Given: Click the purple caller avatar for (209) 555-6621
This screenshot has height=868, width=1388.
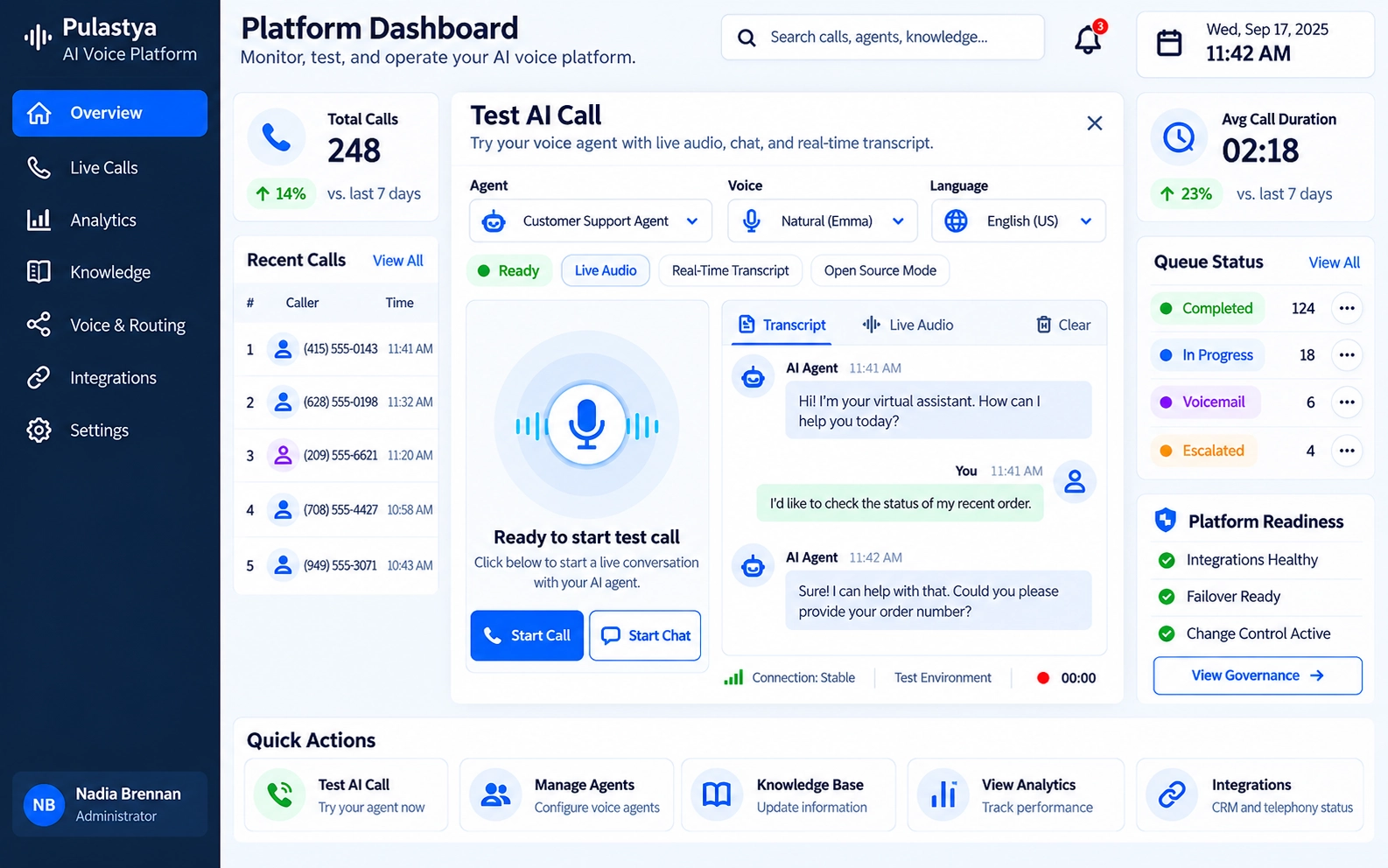Looking at the screenshot, I should pyautogui.click(x=283, y=455).
